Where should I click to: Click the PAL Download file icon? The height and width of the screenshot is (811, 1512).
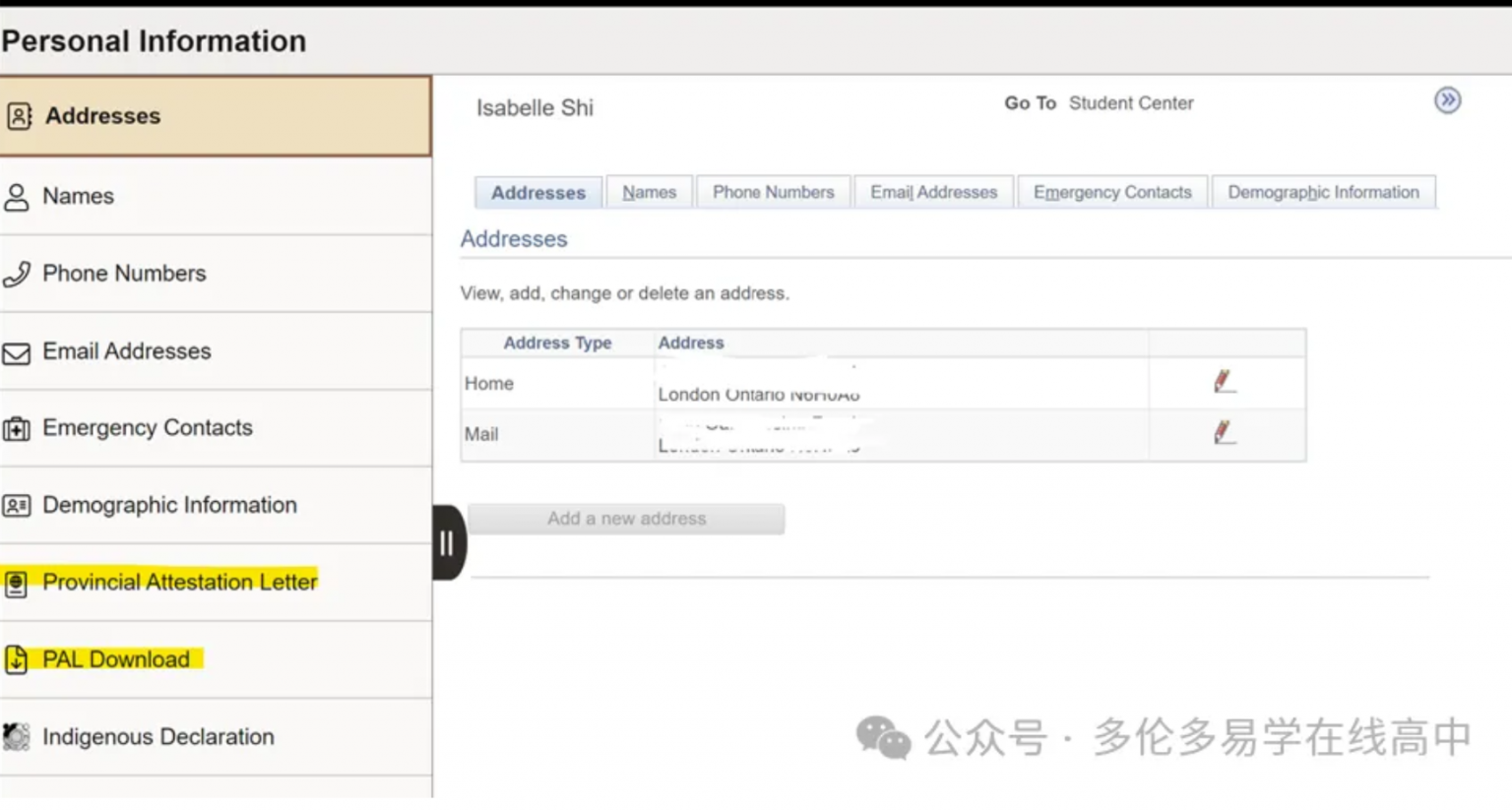tap(17, 659)
